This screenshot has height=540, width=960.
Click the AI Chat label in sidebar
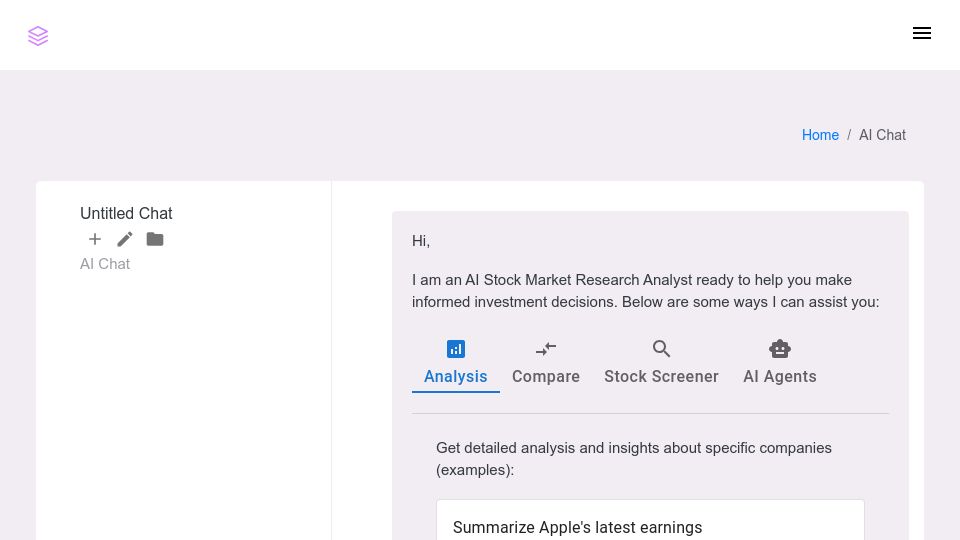click(x=105, y=264)
